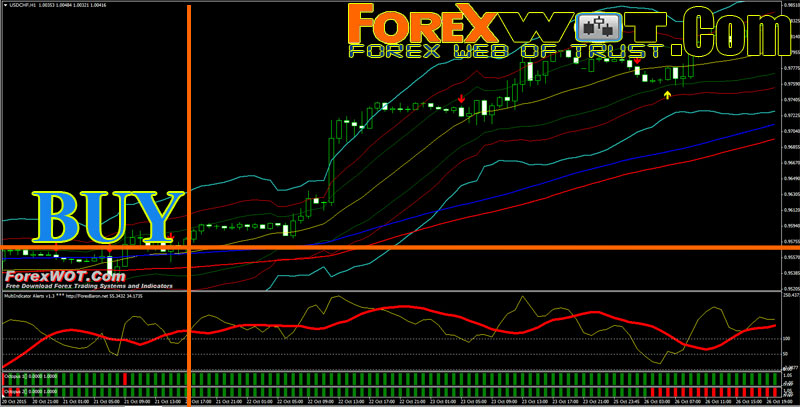Click the red down arrow near the chart's upper right
Image resolution: width=800 pixels, height=407 pixels.
click(x=637, y=62)
